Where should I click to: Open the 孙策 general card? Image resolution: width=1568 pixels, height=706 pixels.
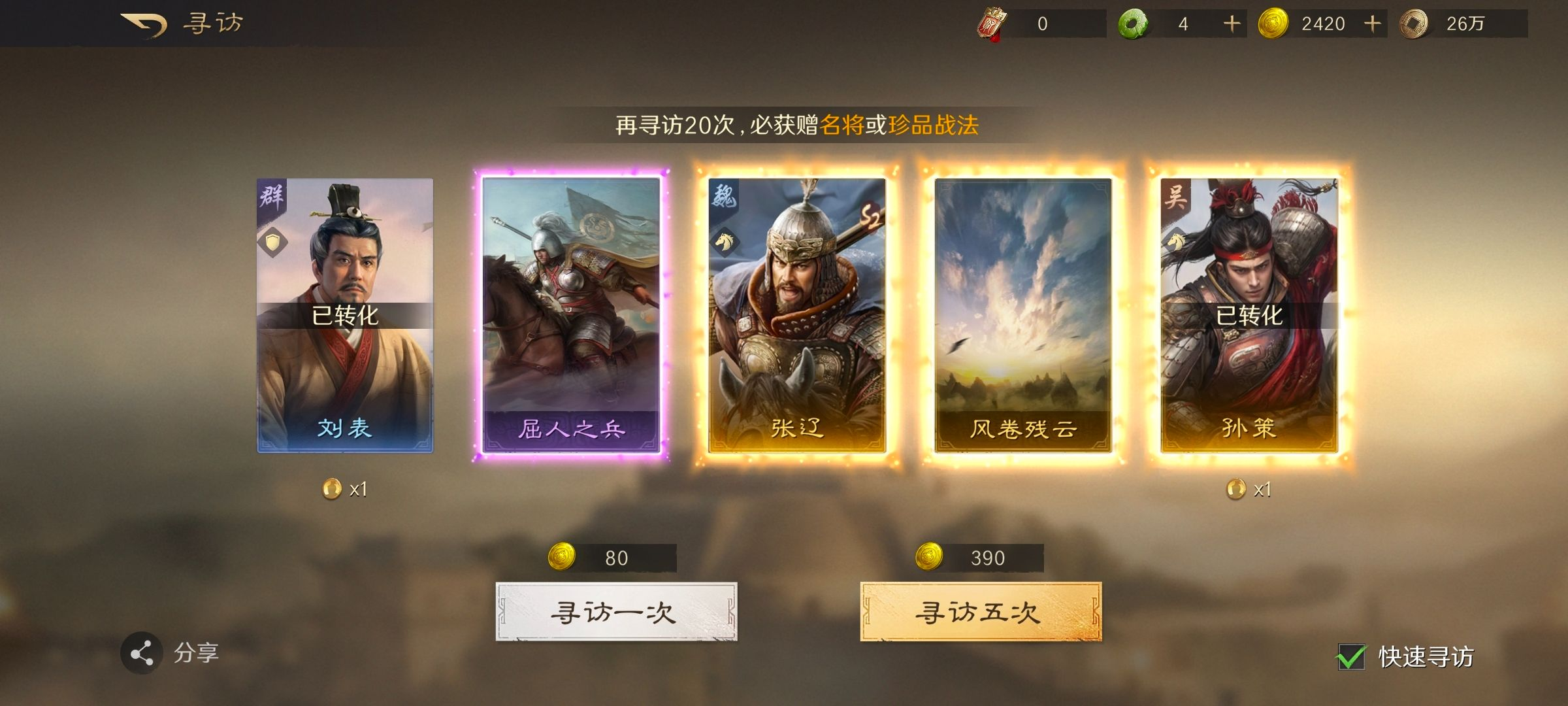tap(1249, 315)
